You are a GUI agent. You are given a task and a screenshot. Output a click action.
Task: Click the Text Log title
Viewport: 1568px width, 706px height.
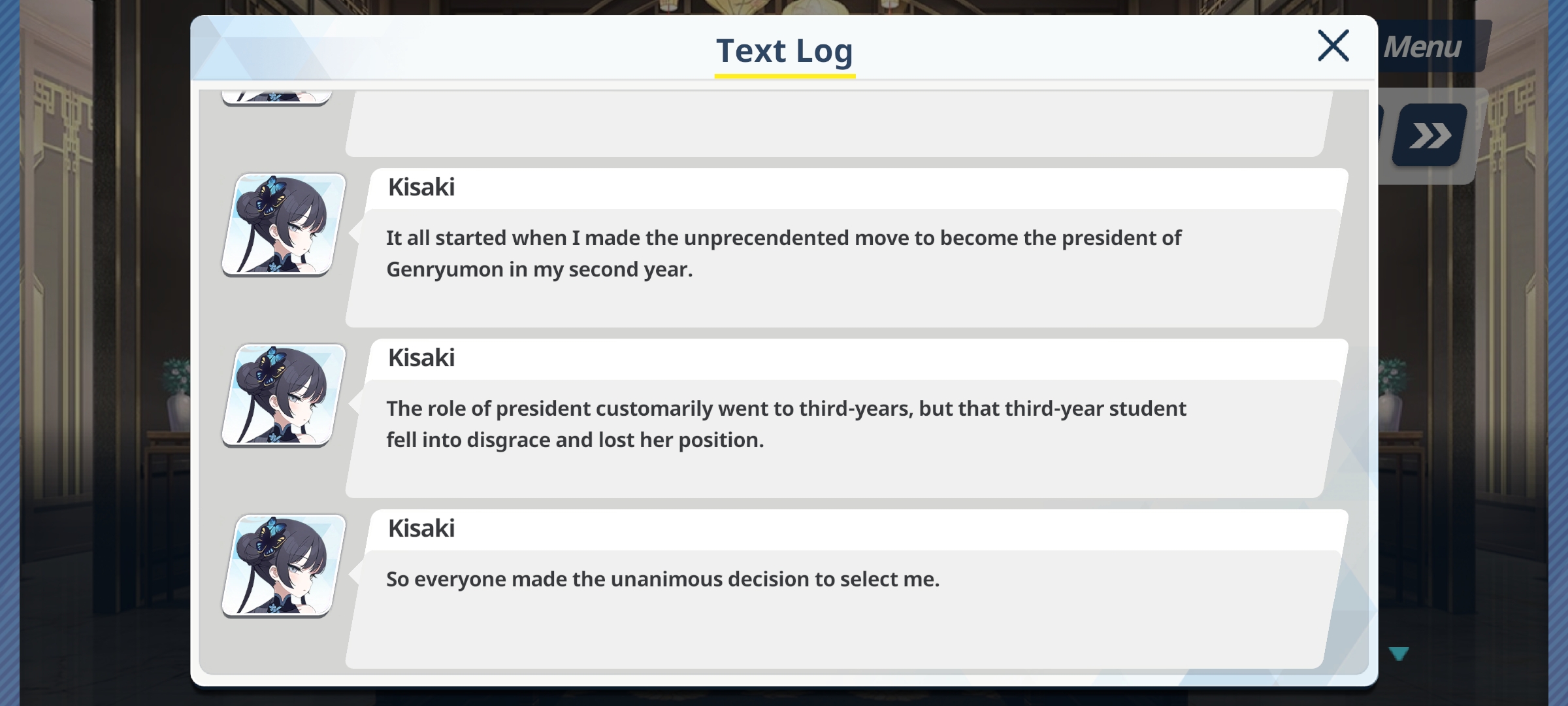tap(785, 50)
